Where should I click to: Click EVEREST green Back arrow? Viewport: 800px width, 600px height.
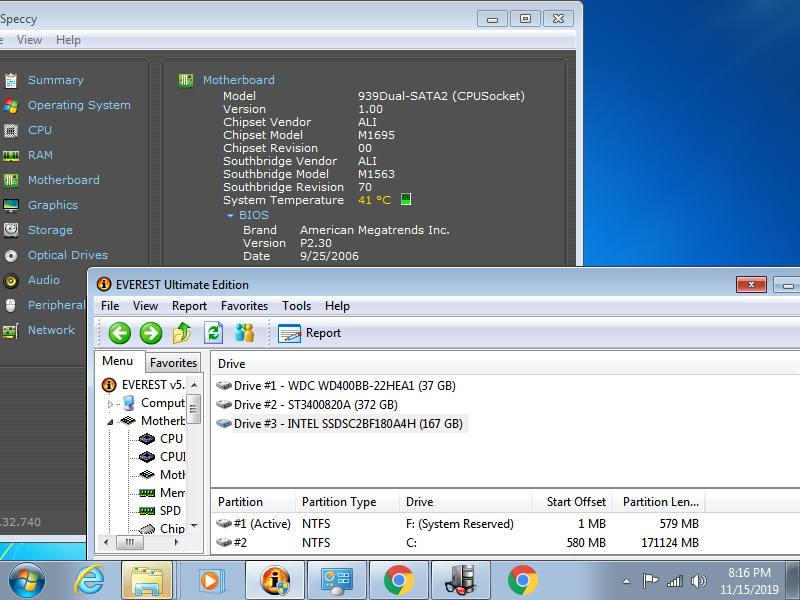120,333
